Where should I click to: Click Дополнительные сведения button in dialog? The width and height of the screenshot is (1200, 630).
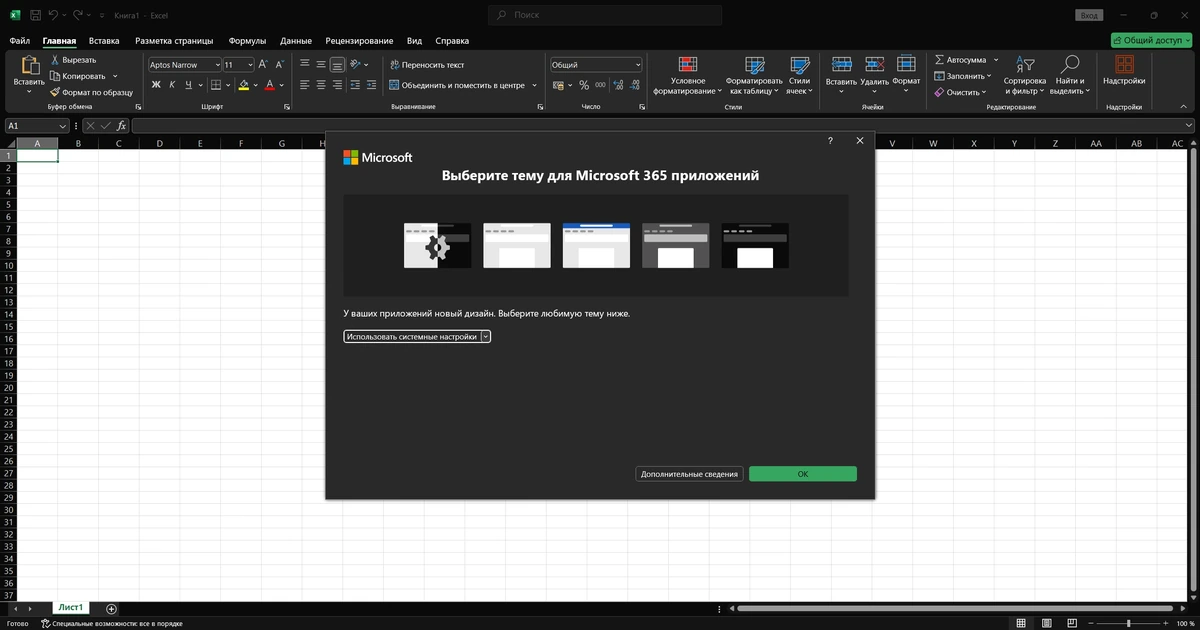(x=689, y=474)
